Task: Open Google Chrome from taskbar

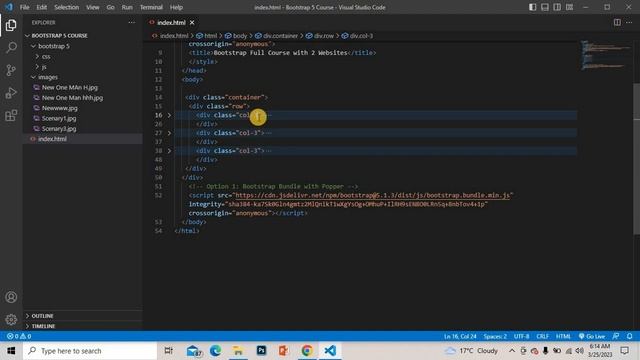Action: point(307,351)
